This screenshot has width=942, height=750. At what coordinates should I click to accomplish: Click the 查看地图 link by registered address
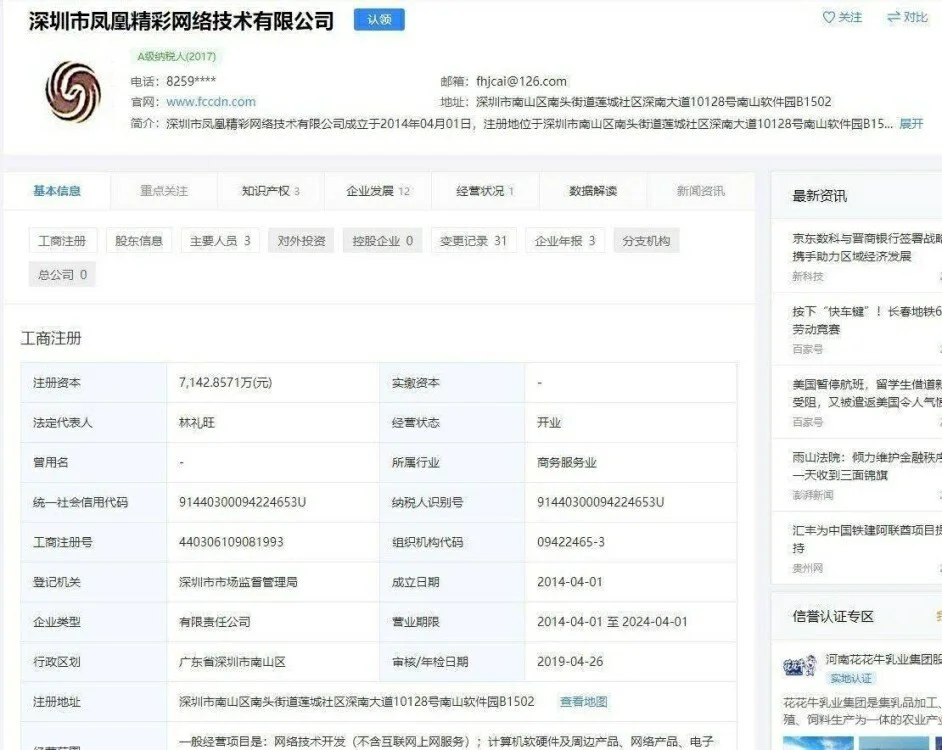click(583, 701)
